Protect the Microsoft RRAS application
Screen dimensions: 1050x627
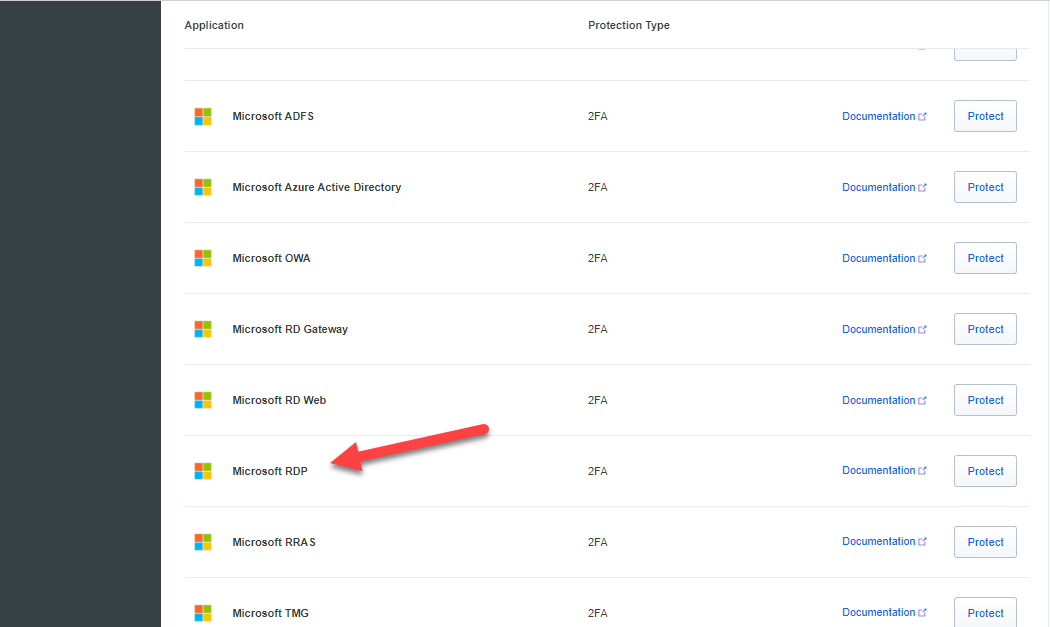[x=985, y=543]
